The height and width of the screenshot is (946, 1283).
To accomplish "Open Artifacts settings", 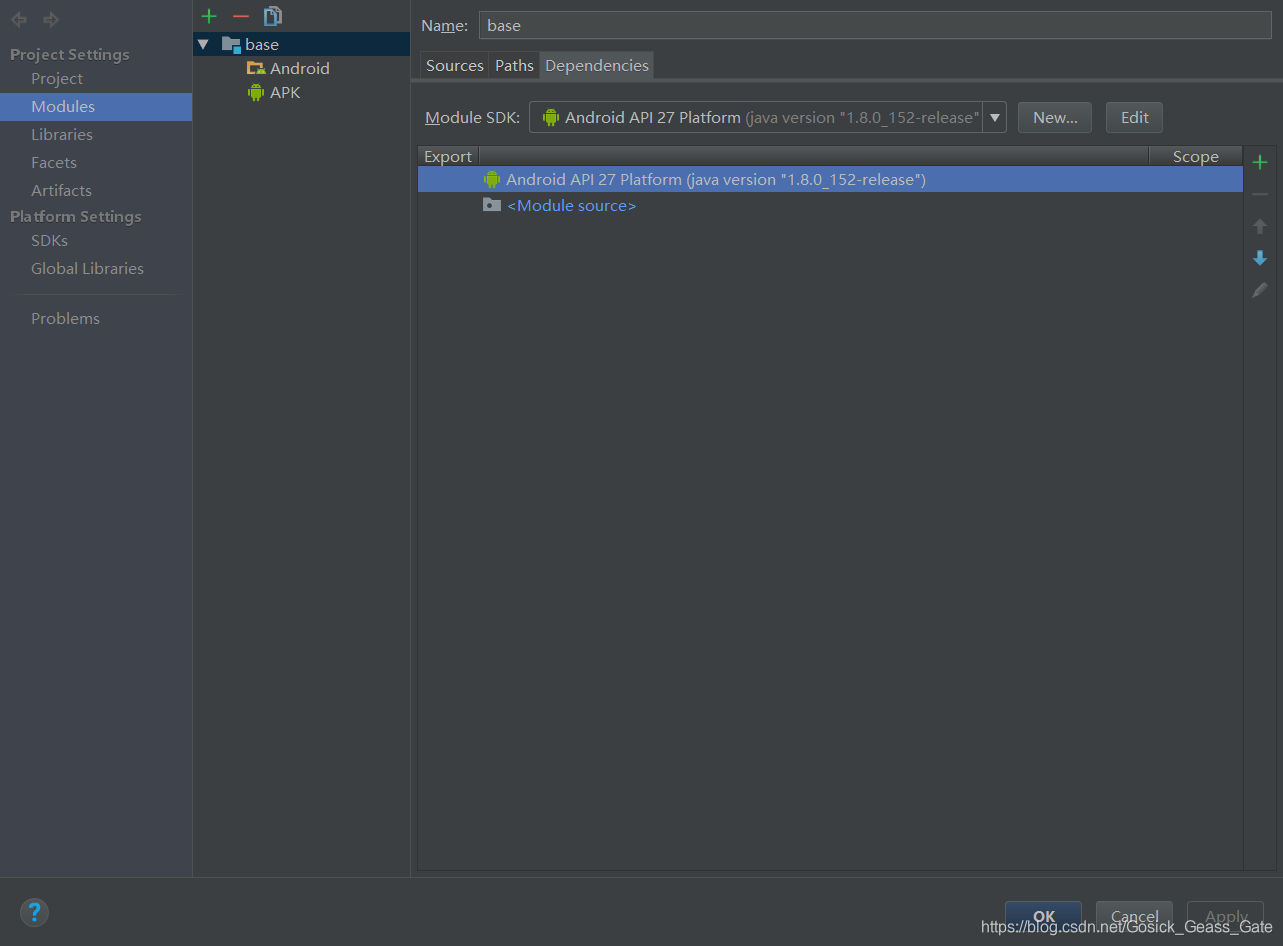I will tap(61, 190).
